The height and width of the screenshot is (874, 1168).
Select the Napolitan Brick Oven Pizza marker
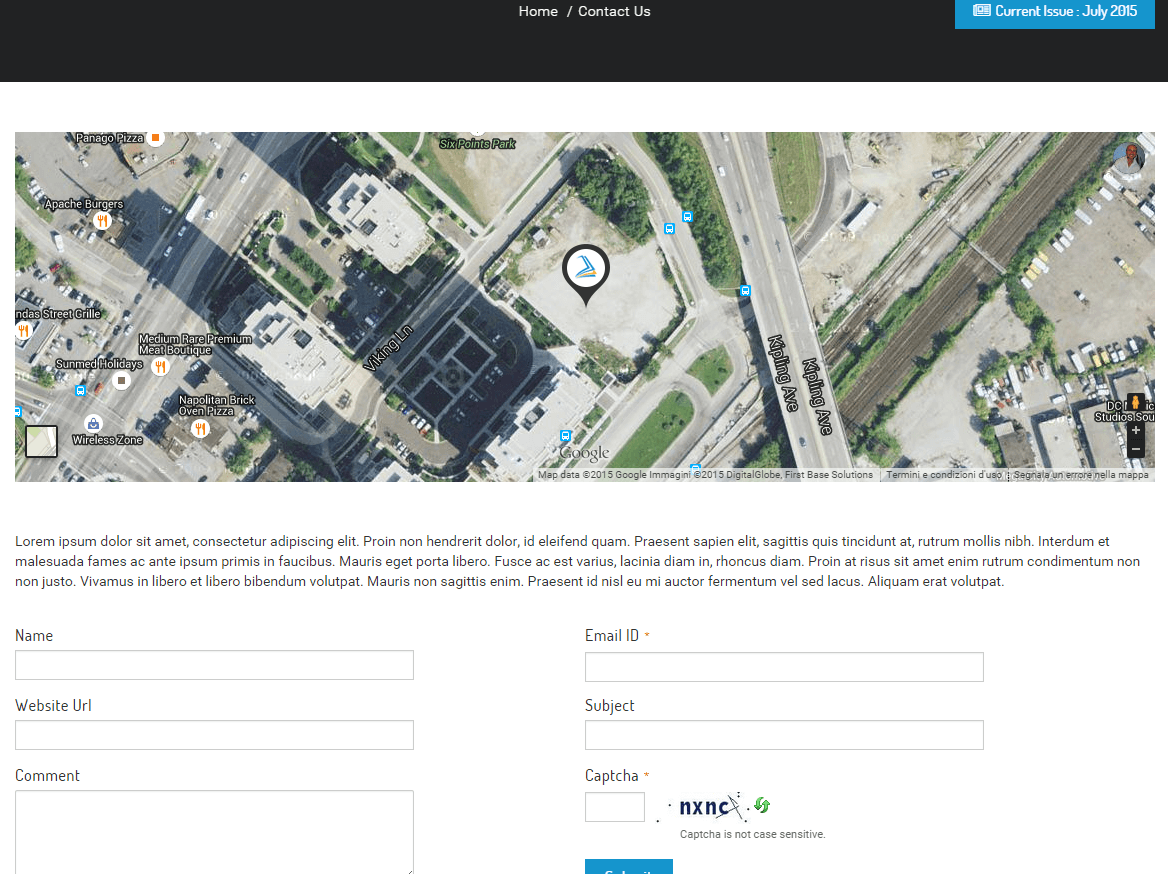pos(200,428)
